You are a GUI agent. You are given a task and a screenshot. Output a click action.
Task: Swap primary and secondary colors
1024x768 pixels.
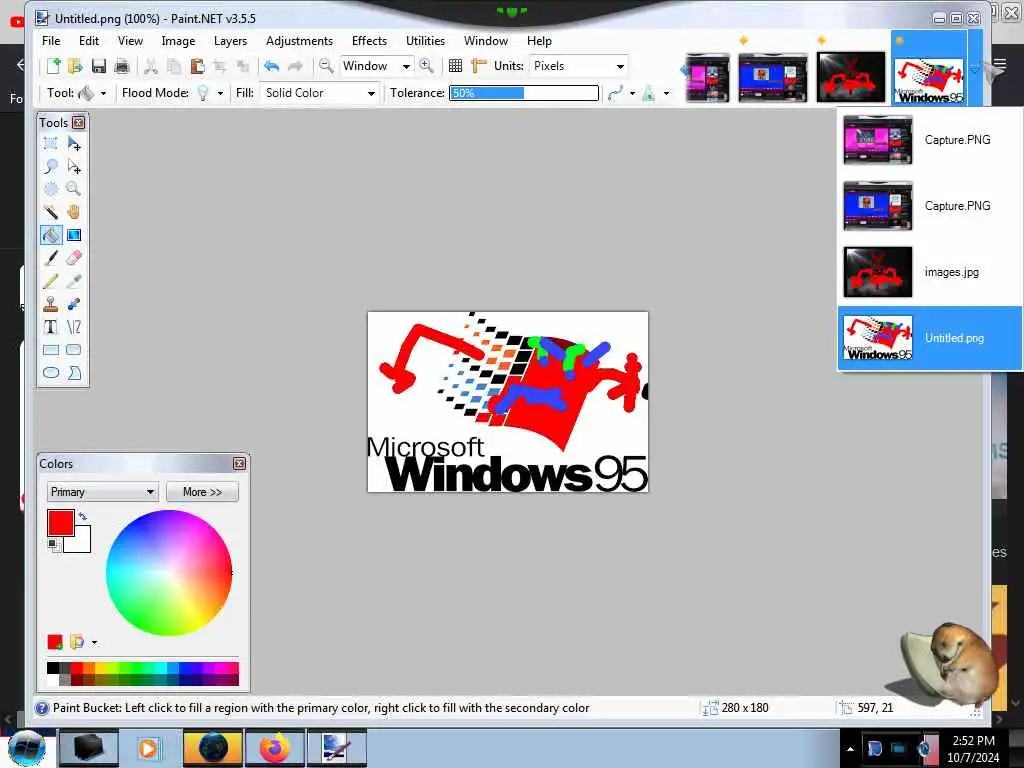coord(82,517)
